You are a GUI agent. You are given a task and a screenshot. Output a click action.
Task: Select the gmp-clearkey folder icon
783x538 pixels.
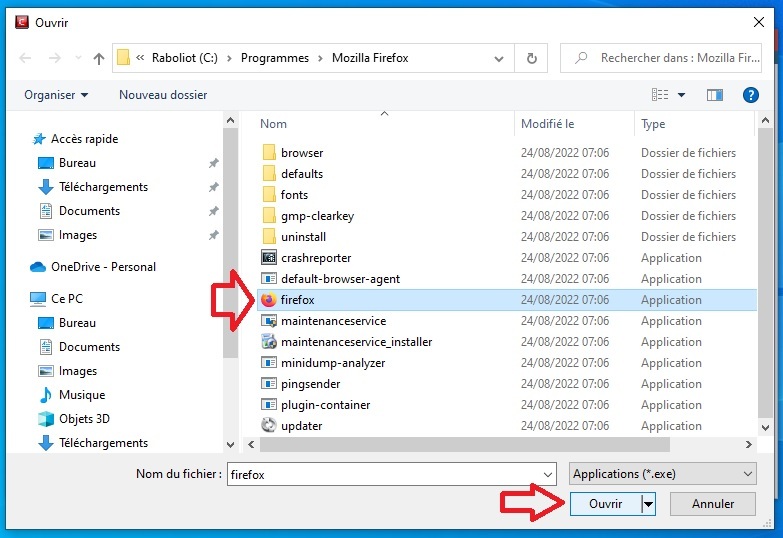(x=269, y=215)
